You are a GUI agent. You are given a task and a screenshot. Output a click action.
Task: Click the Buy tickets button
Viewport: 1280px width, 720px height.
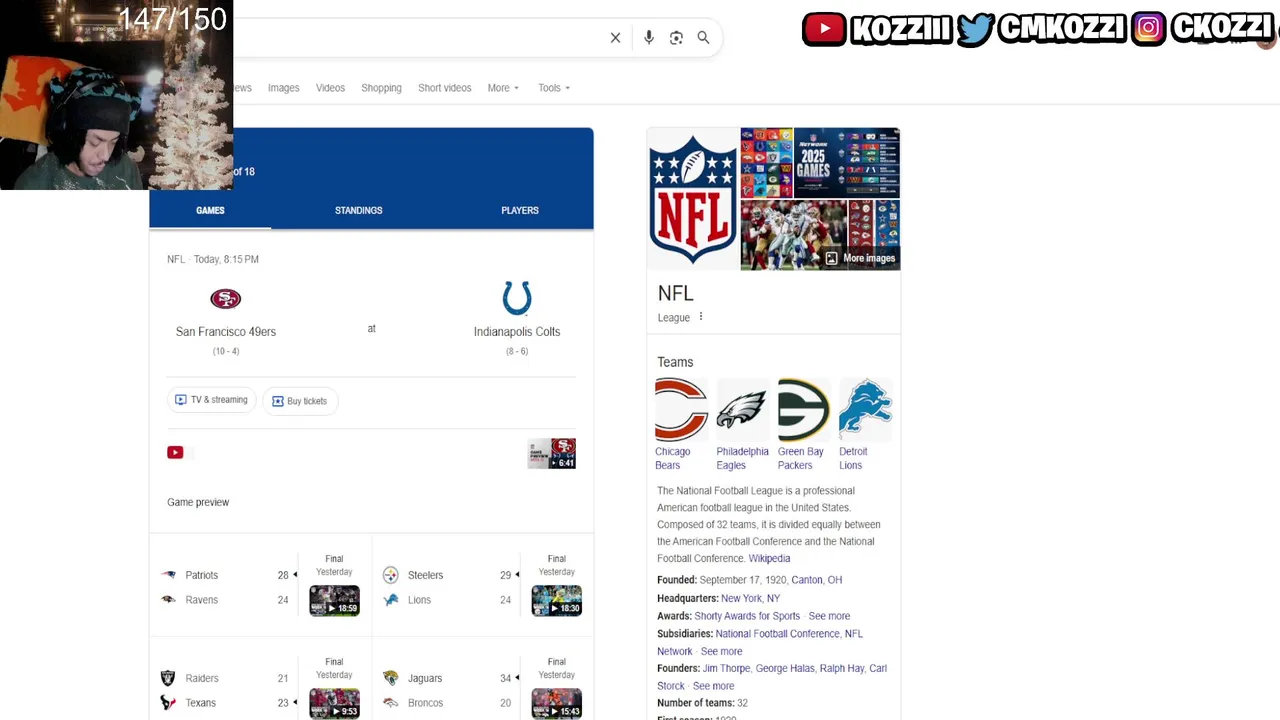coord(300,401)
